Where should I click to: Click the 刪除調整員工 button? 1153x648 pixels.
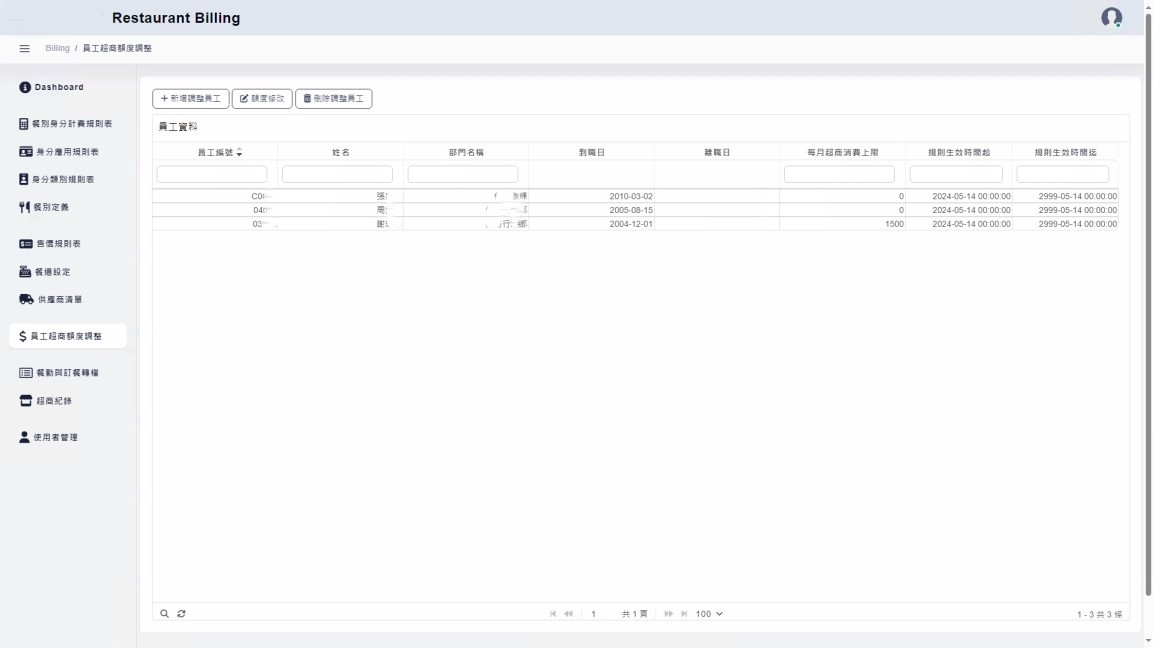334,99
